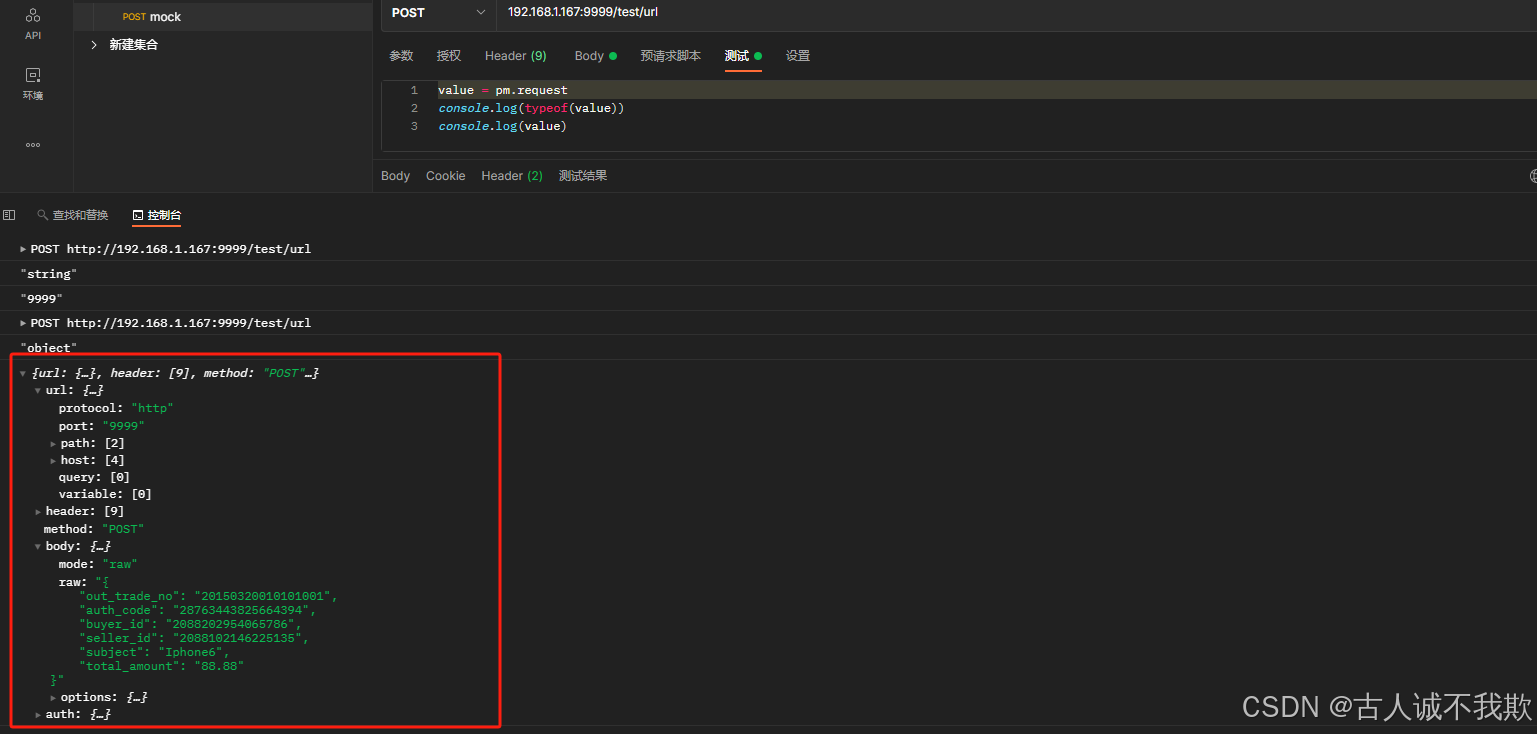This screenshot has height=734, width=1537.
Task: Open the 测试结果 response tab
Action: 583,176
